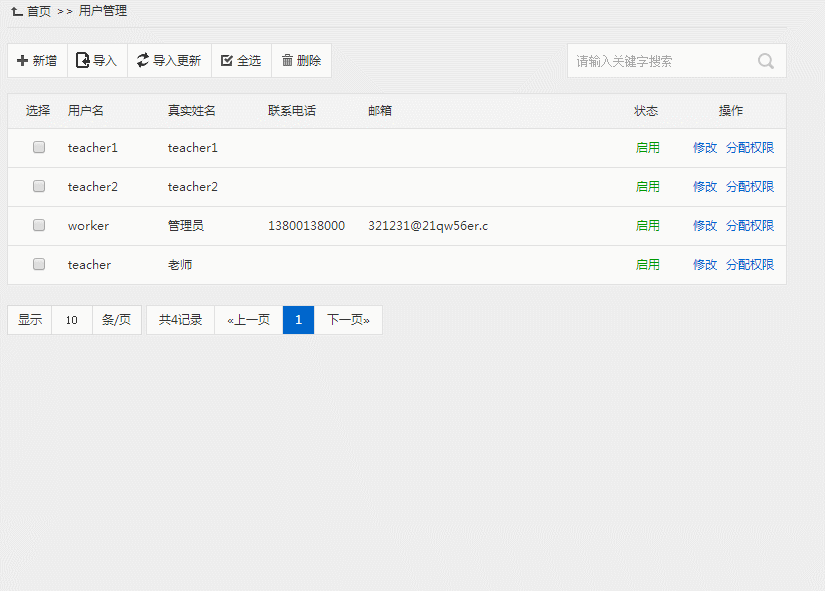Screen dimensions: 825x591
Task: Click the records-per-page number field
Action: 72,320
